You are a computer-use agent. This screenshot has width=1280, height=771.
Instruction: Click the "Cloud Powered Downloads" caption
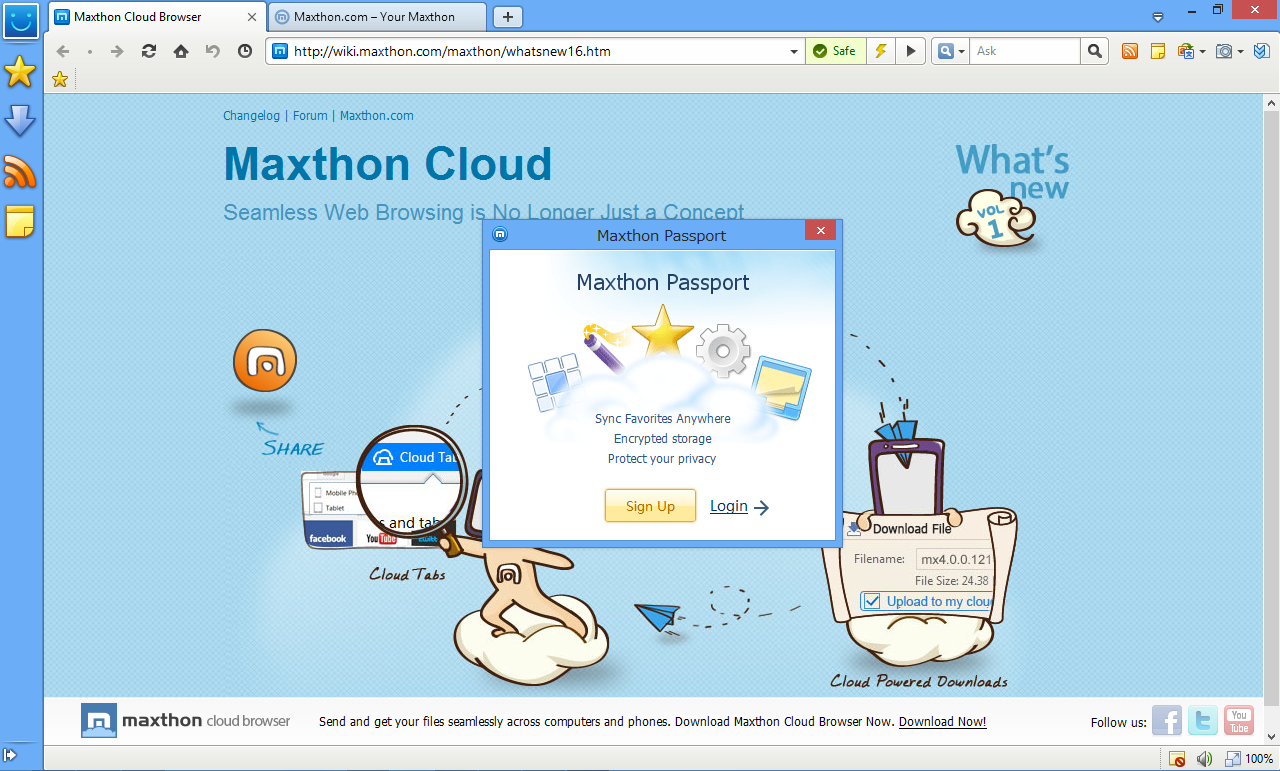tap(919, 682)
